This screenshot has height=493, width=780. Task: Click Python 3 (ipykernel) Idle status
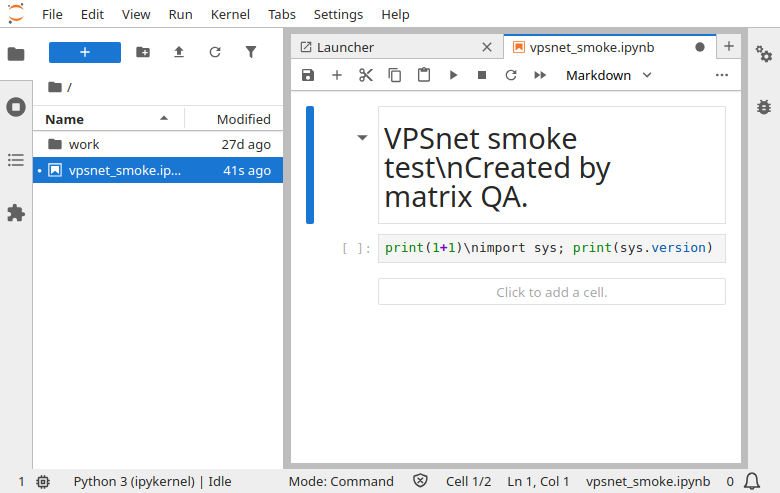152,482
